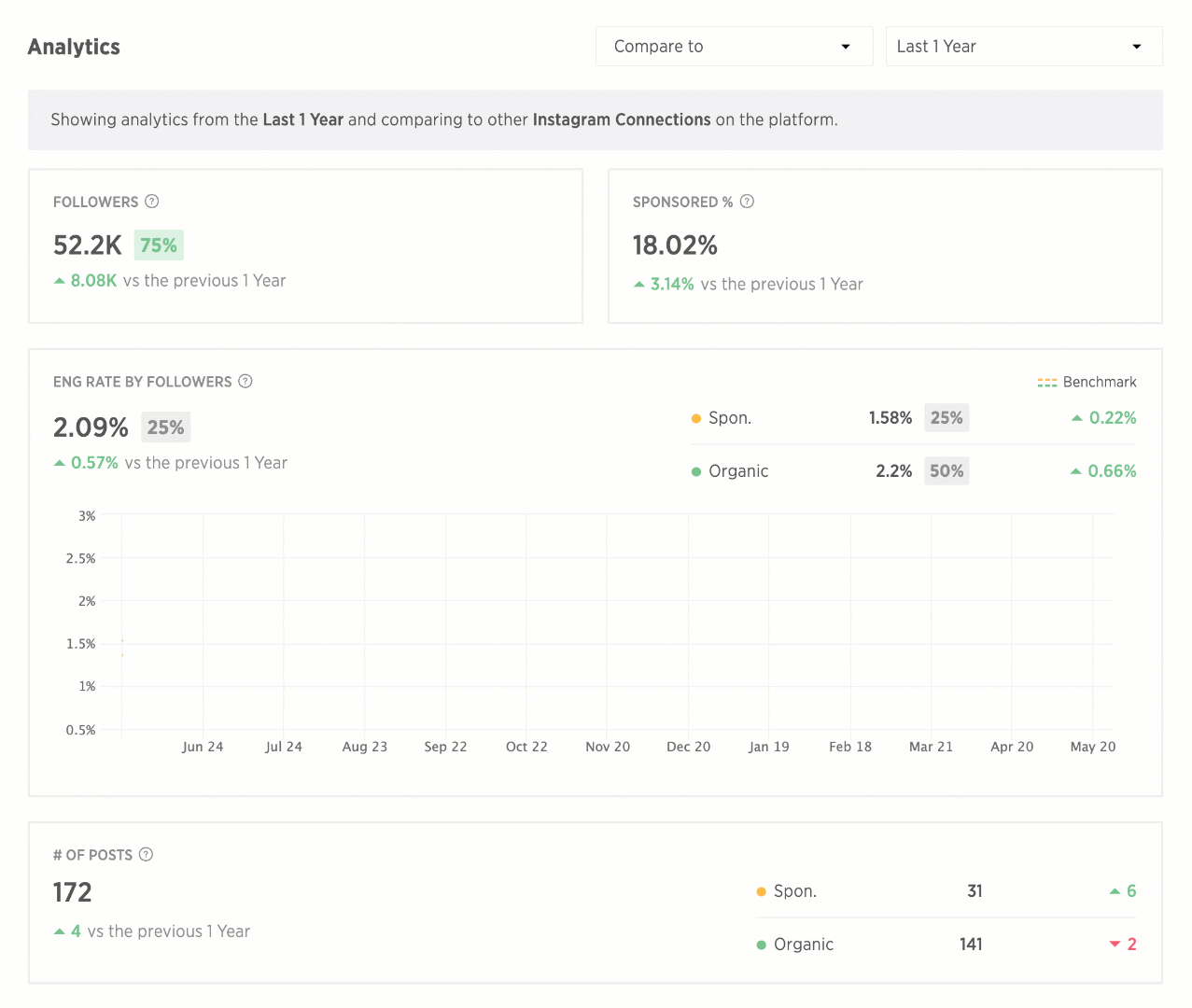Click the 3.14% sponsored change value
The width and height of the screenshot is (1192, 1008).
672,285
